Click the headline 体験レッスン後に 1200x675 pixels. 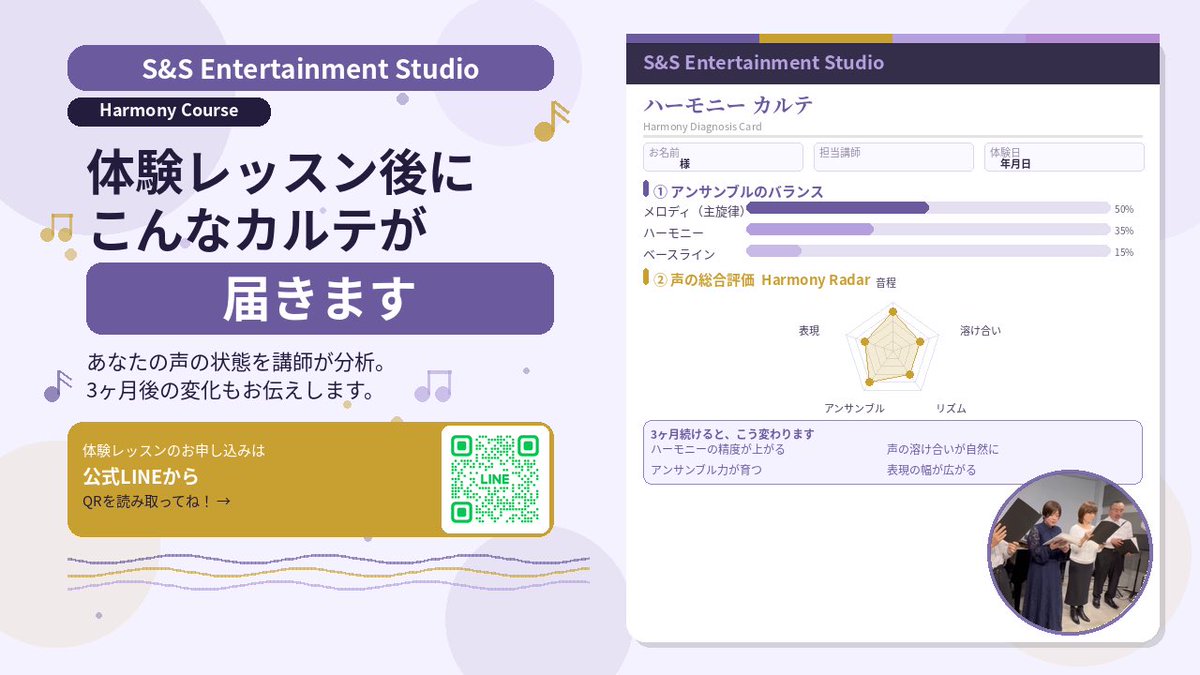pos(280,174)
